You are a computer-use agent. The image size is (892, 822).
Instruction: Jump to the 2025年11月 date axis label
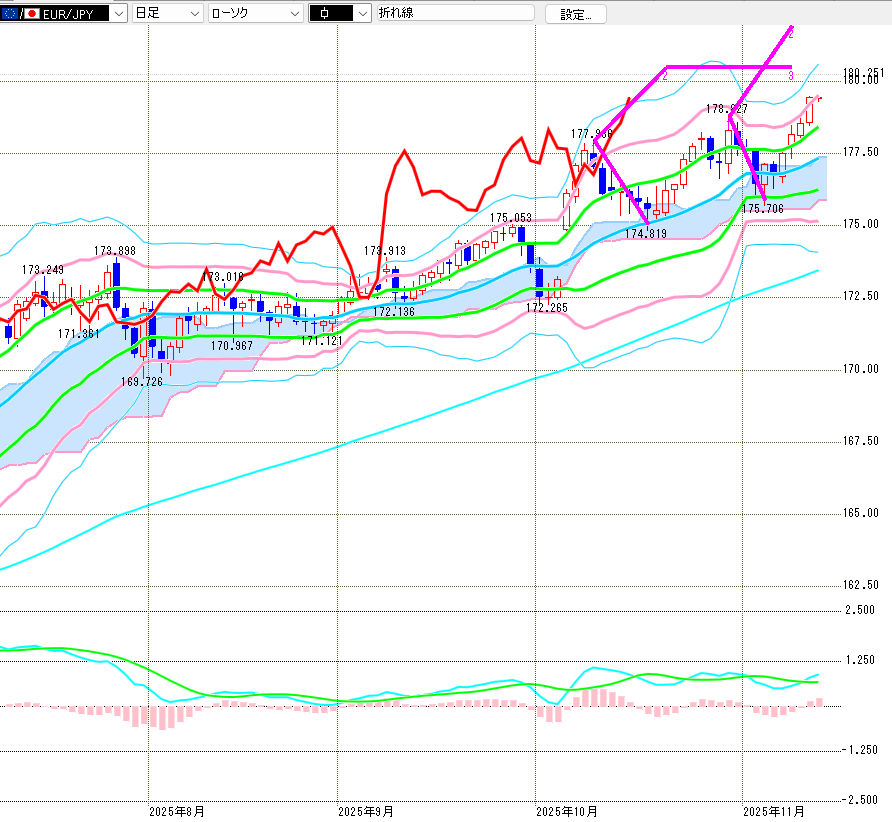click(773, 811)
